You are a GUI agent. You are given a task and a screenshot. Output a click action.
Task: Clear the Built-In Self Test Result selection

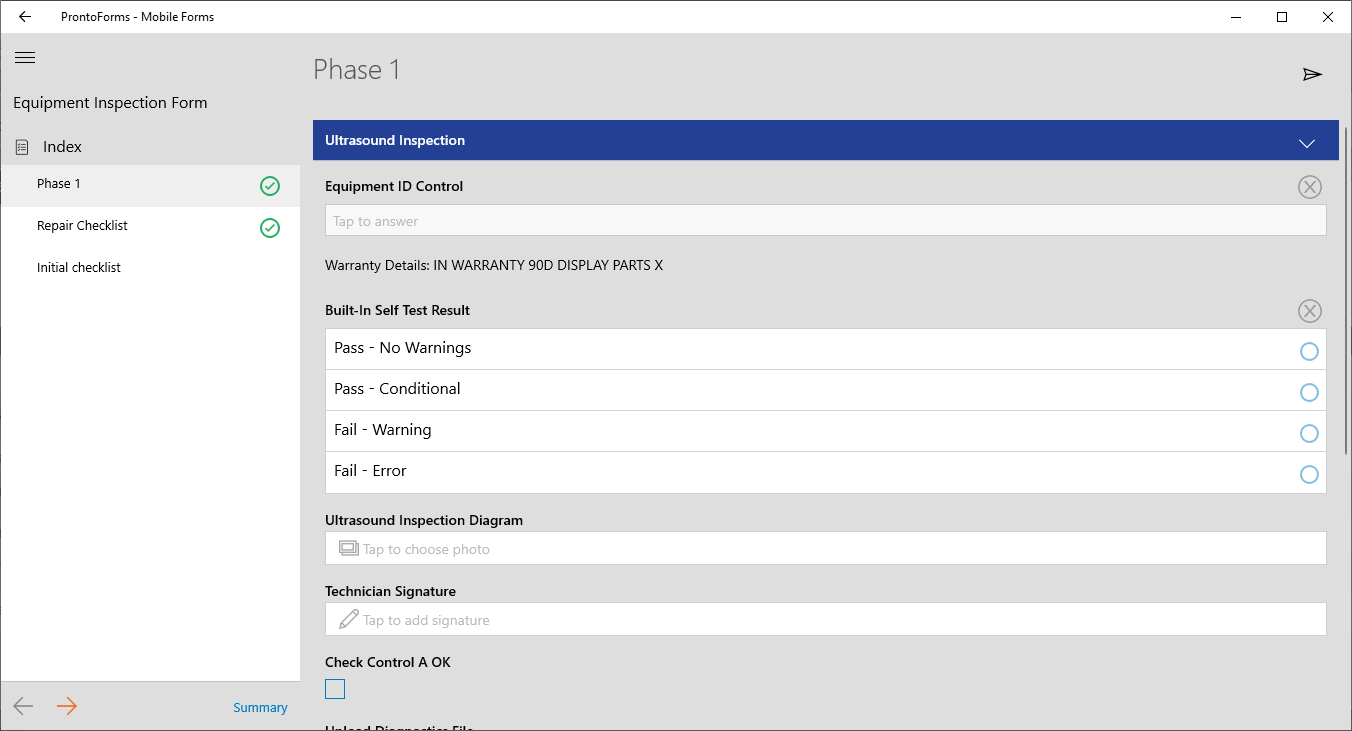click(x=1310, y=311)
